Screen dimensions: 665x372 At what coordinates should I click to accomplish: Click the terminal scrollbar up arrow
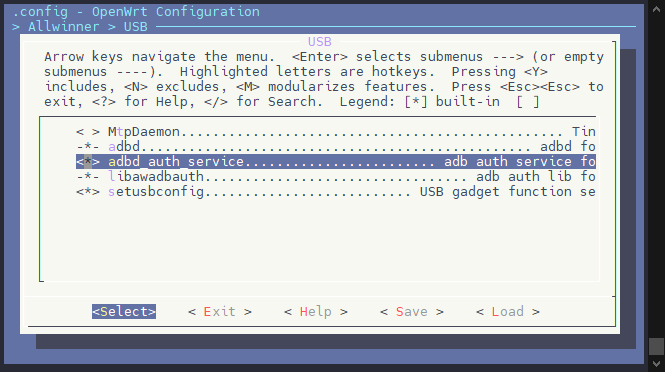[657, 9]
